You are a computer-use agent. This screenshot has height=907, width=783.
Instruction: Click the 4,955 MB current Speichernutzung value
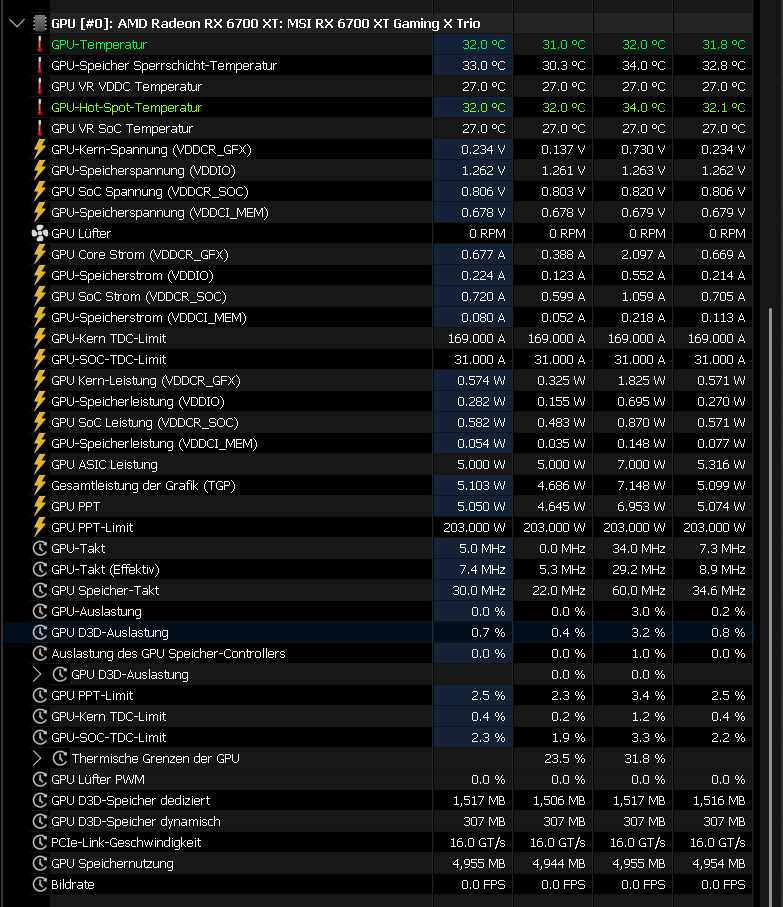pos(479,864)
